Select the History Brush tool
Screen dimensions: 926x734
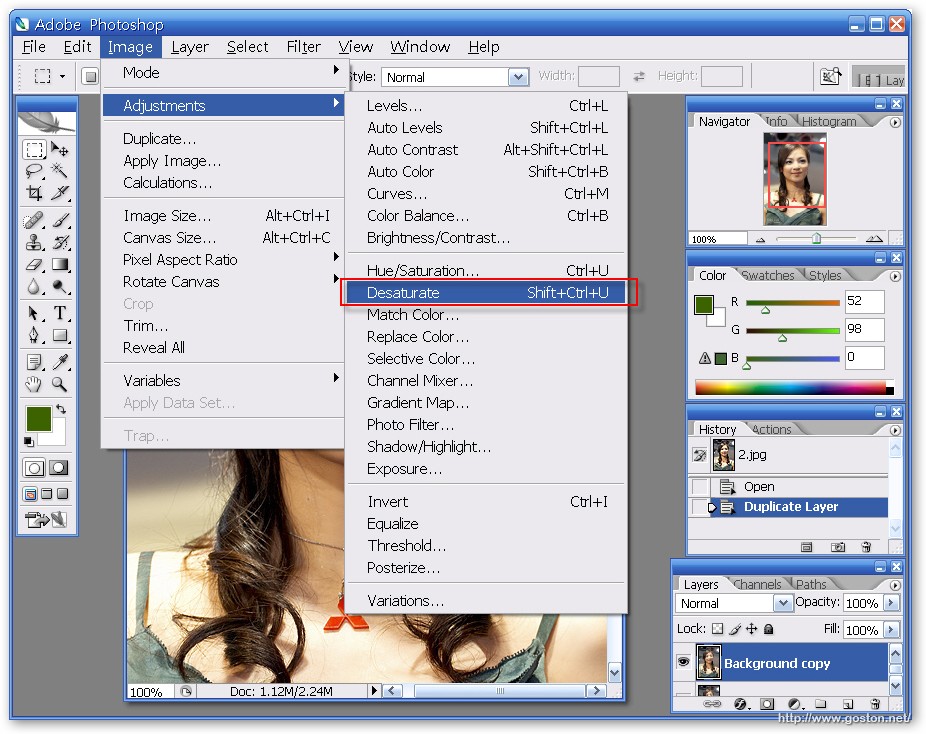[x=60, y=243]
